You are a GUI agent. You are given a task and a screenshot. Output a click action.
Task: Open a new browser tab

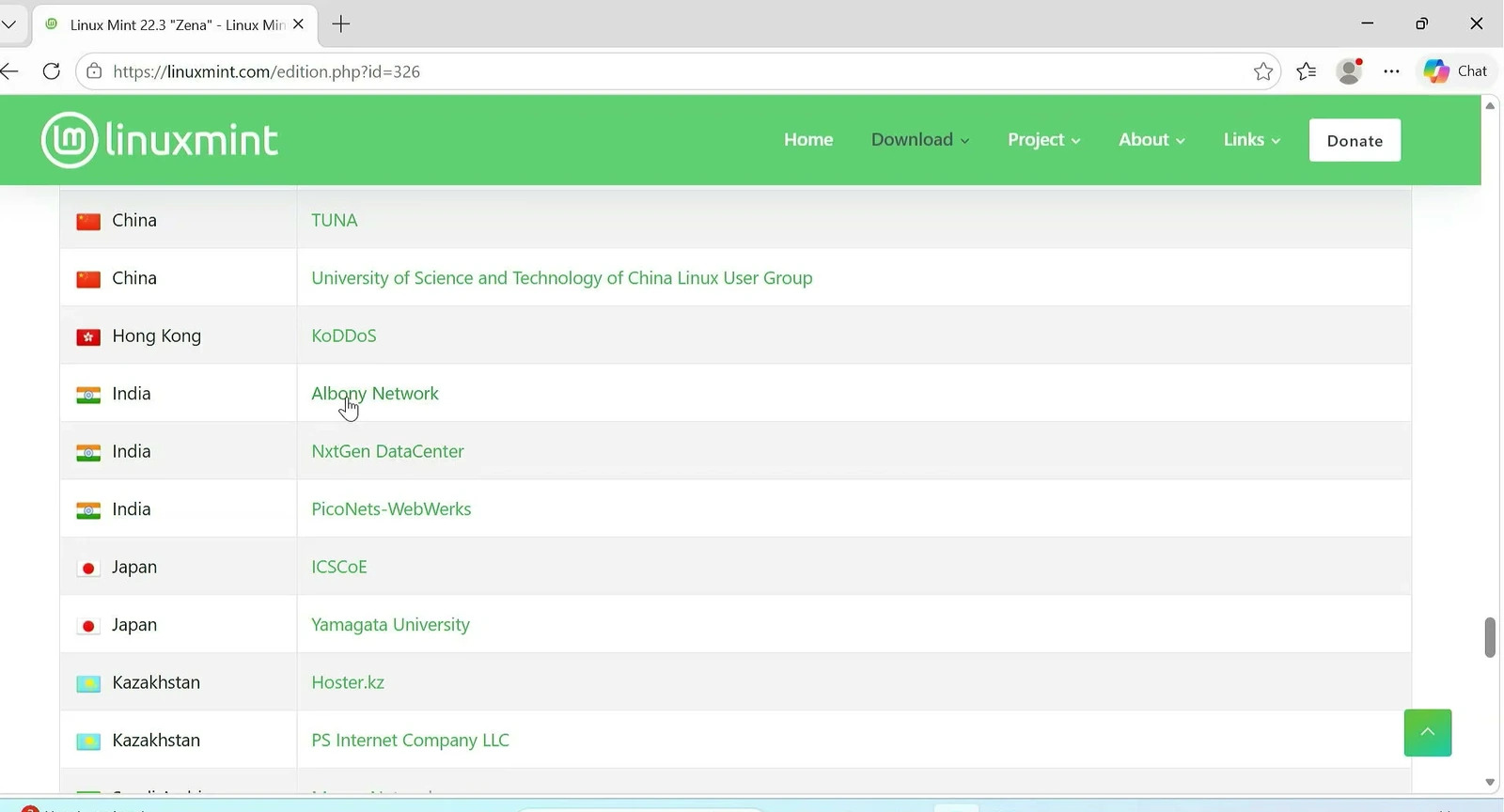coord(341,24)
